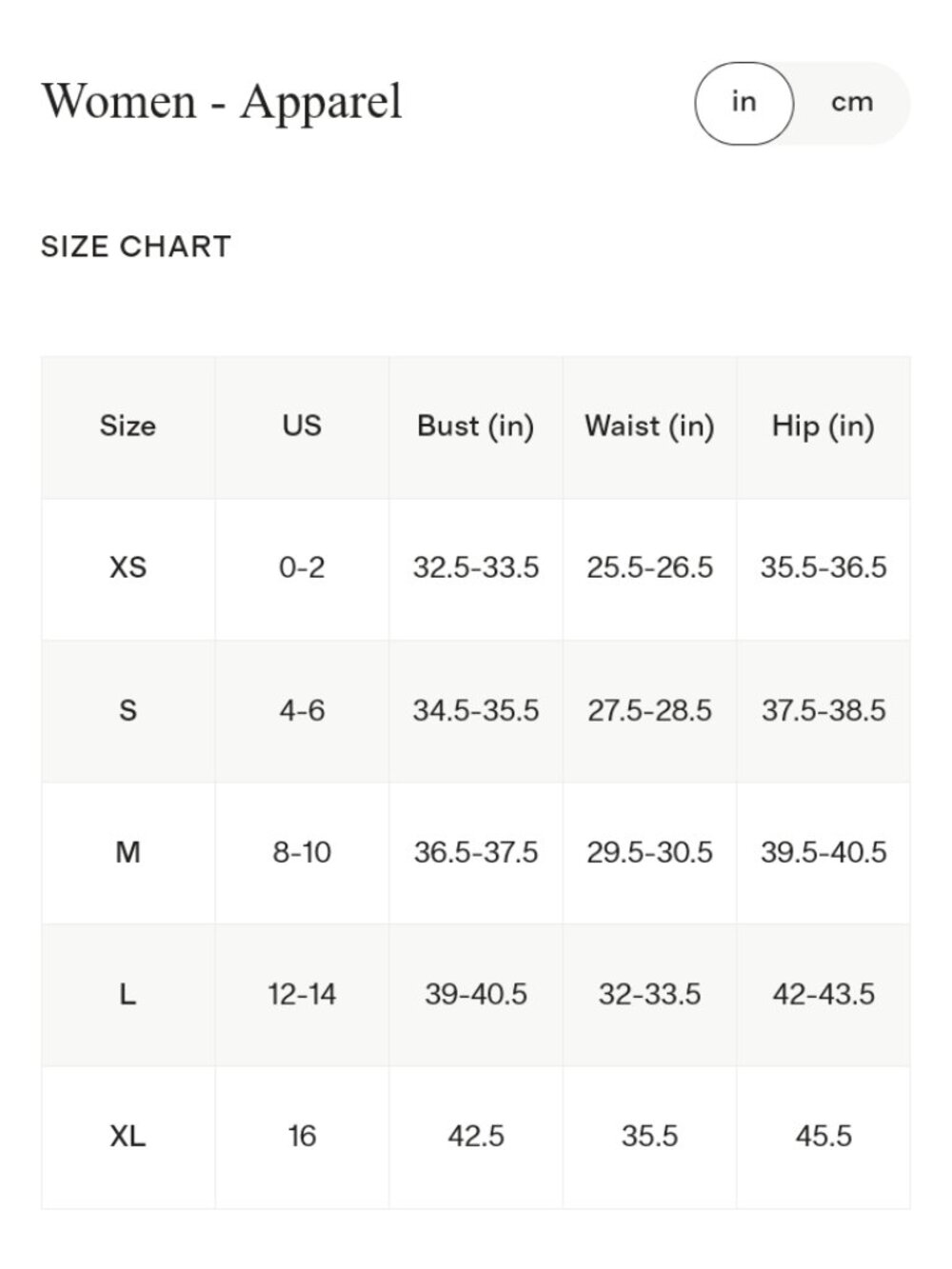Screen dimensions: 952x1269
Task: Click the Size column header
Action: click(128, 426)
